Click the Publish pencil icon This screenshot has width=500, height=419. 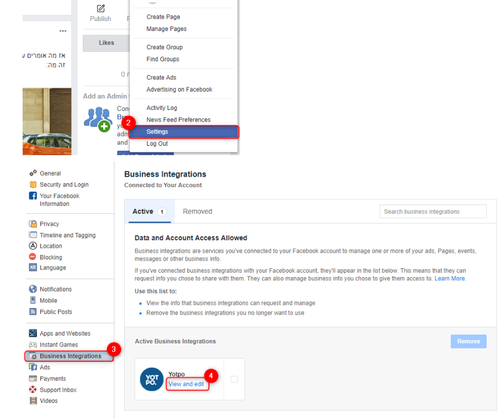(101, 8)
